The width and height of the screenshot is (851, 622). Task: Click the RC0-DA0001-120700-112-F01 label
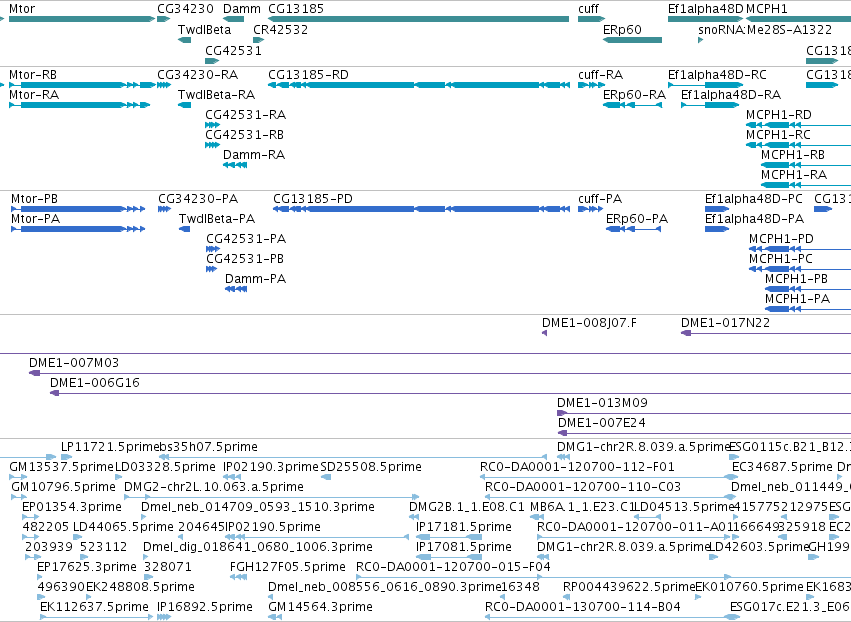point(577,467)
